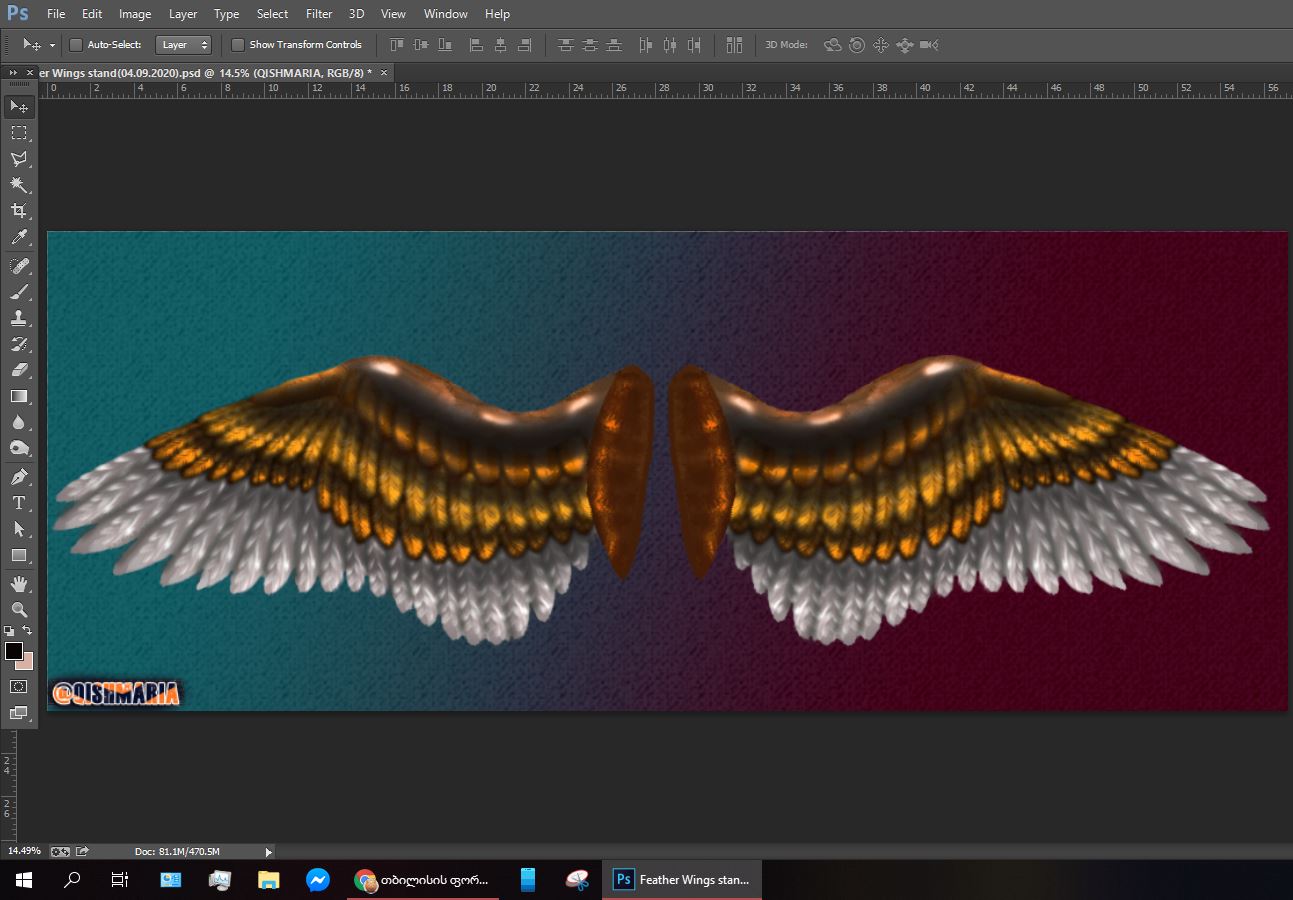Select the Polygonal Lasso tool
Image resolution: width=1293 pixels, height=900 pixels.
click(x=19, y=159)
